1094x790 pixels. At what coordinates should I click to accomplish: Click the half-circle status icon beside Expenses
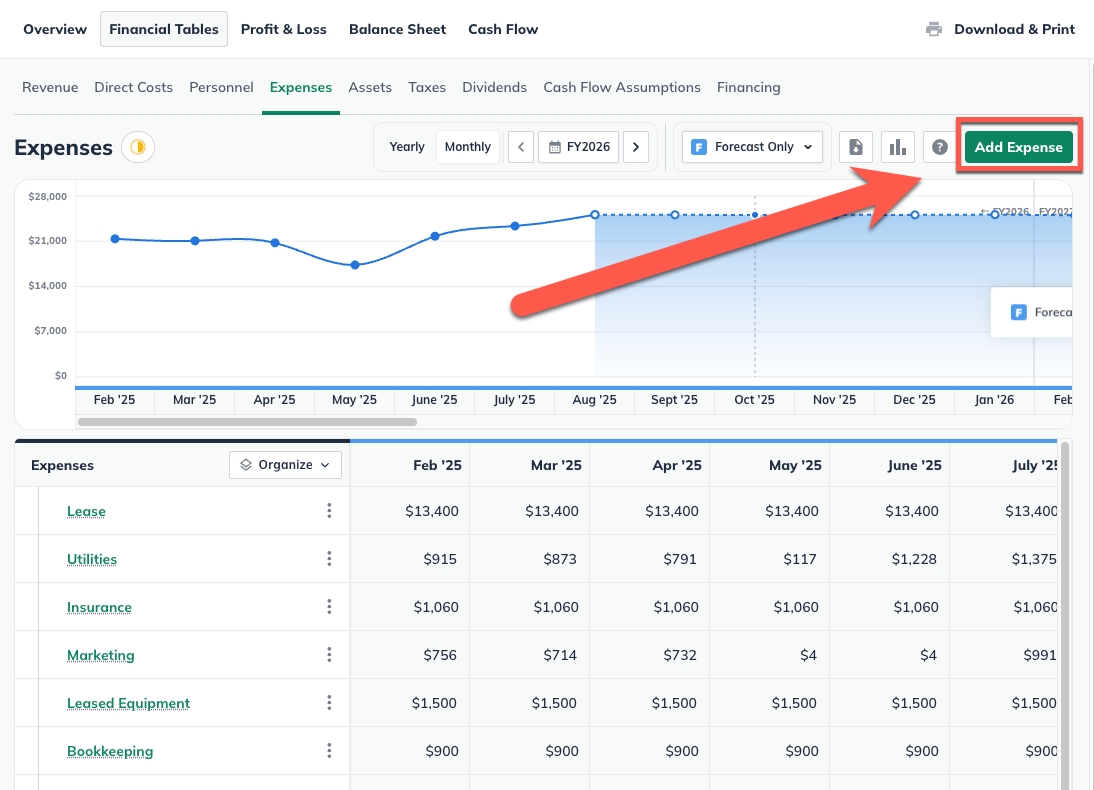tap(138, 148)
